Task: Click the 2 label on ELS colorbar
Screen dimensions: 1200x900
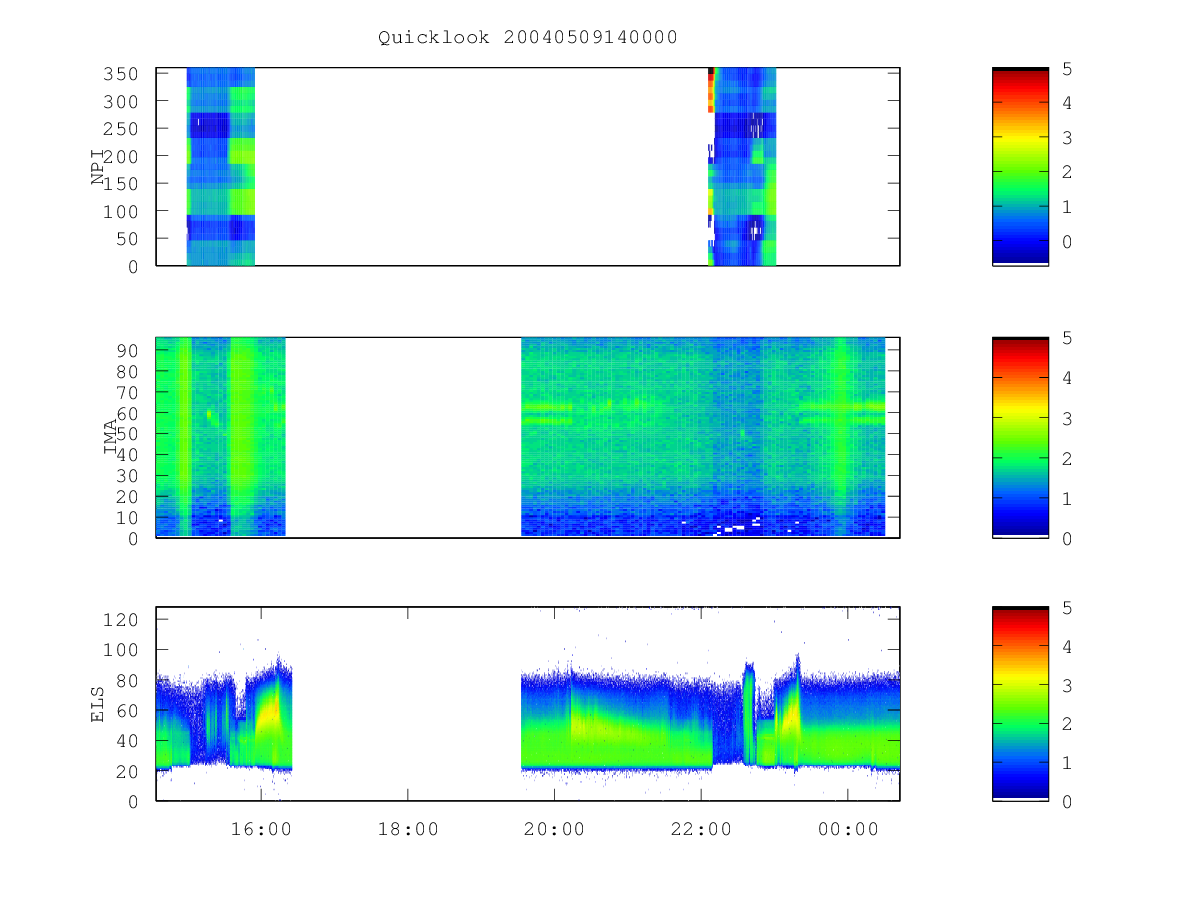Action: click(1068, 724)
